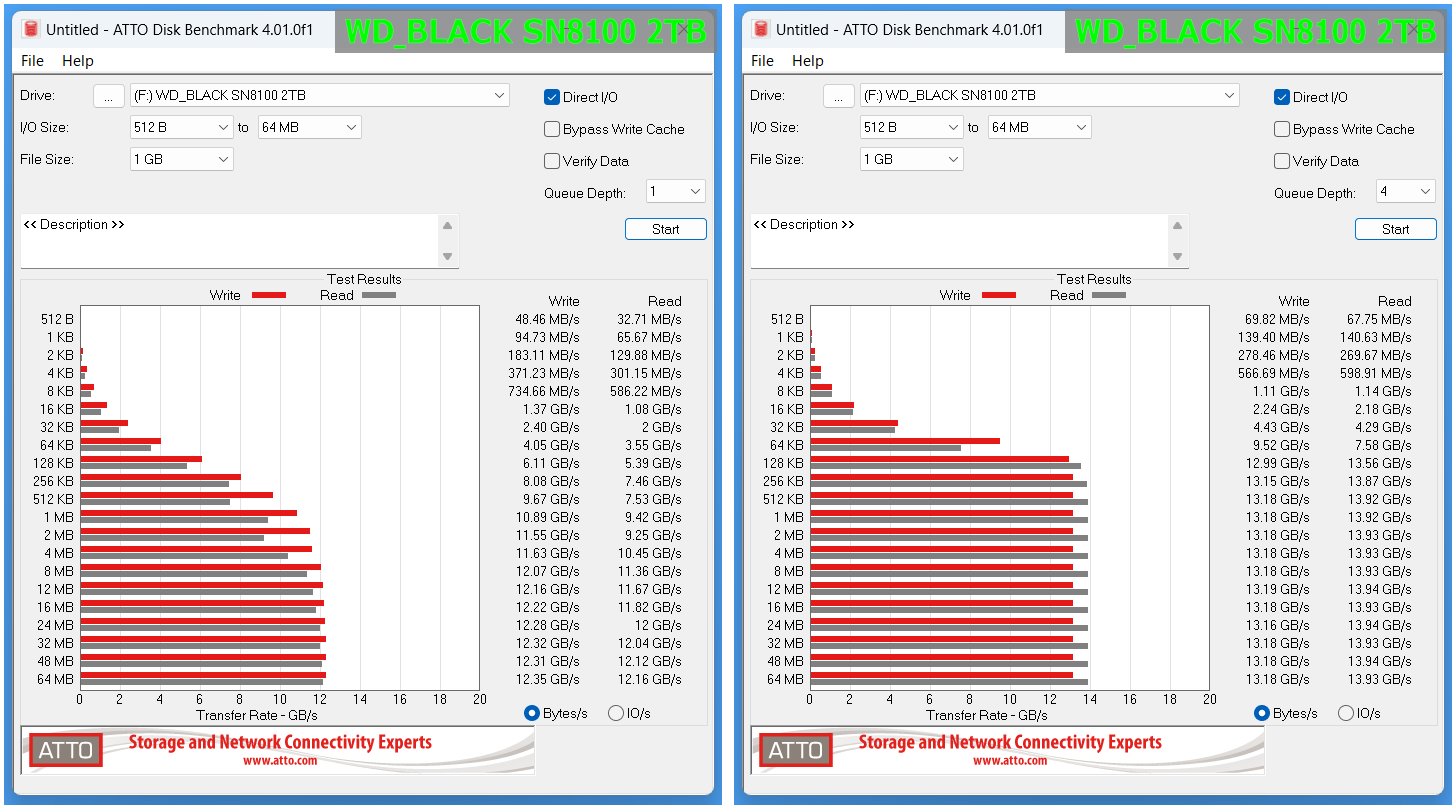
Task: Click Start button in right window
Action: tap(1395, 229)
